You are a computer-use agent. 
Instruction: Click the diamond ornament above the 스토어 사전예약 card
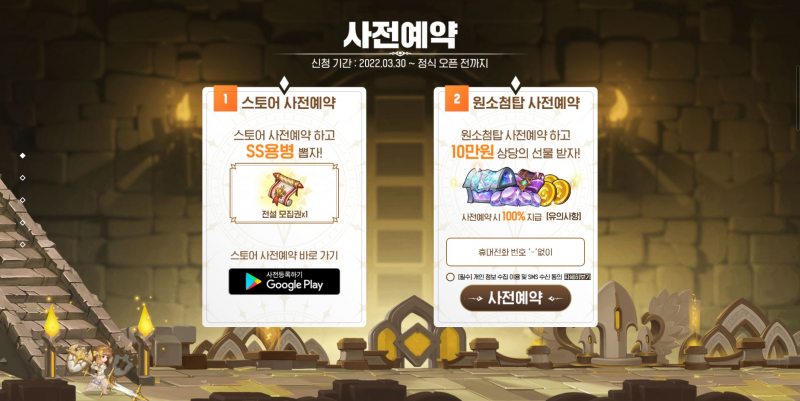(x=284, y=84)
